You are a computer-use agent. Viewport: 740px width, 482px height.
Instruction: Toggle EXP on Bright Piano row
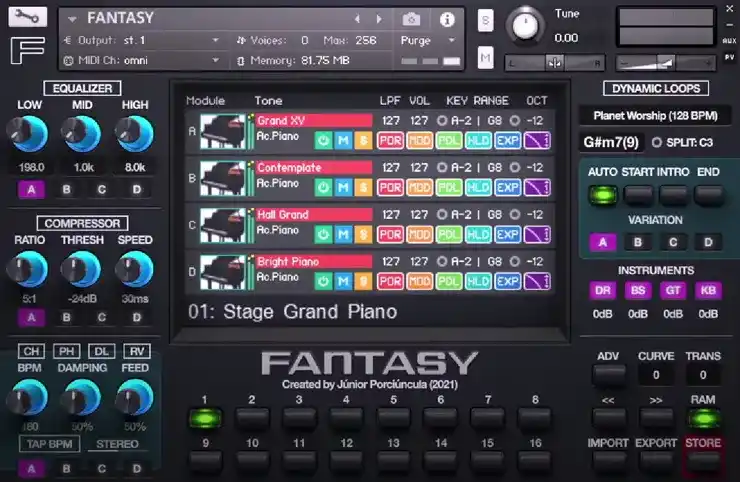click(507, 281)
